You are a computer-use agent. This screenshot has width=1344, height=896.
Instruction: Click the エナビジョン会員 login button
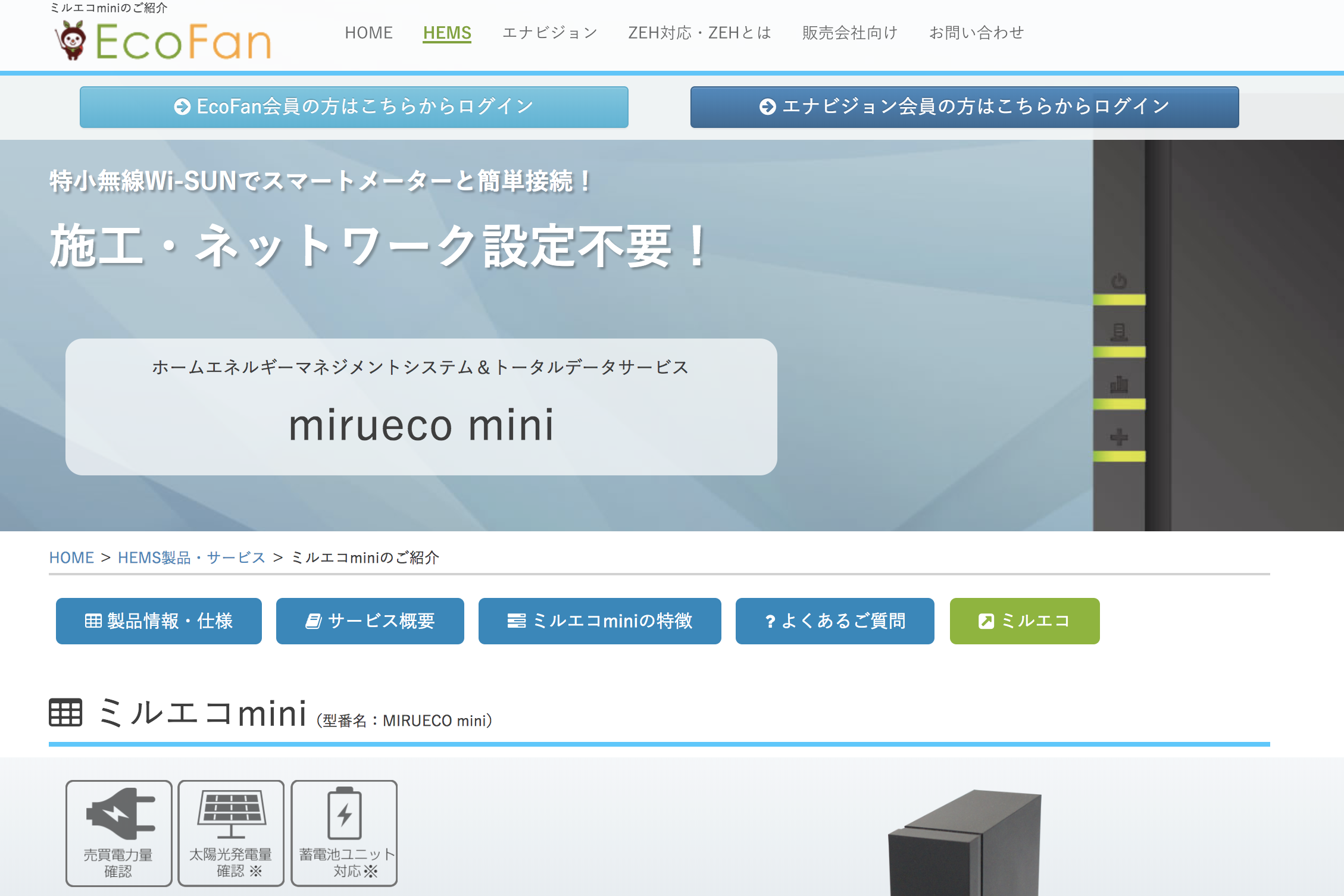coord(964,107)
